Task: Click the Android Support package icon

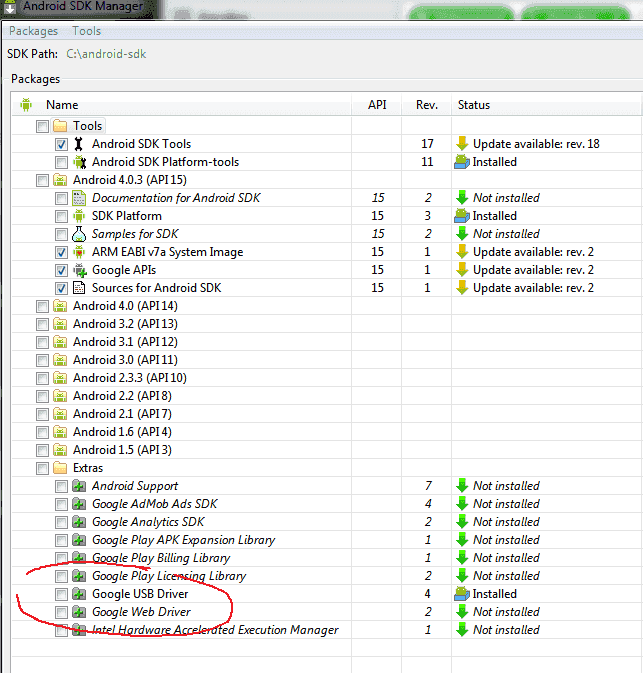Action: coord(79,486)
